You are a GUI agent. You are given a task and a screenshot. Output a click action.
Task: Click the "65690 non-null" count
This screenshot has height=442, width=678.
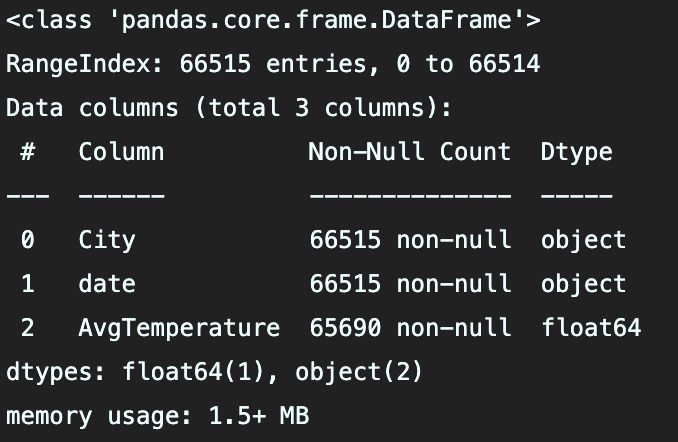pyautogui.click(x=409, y=328)
